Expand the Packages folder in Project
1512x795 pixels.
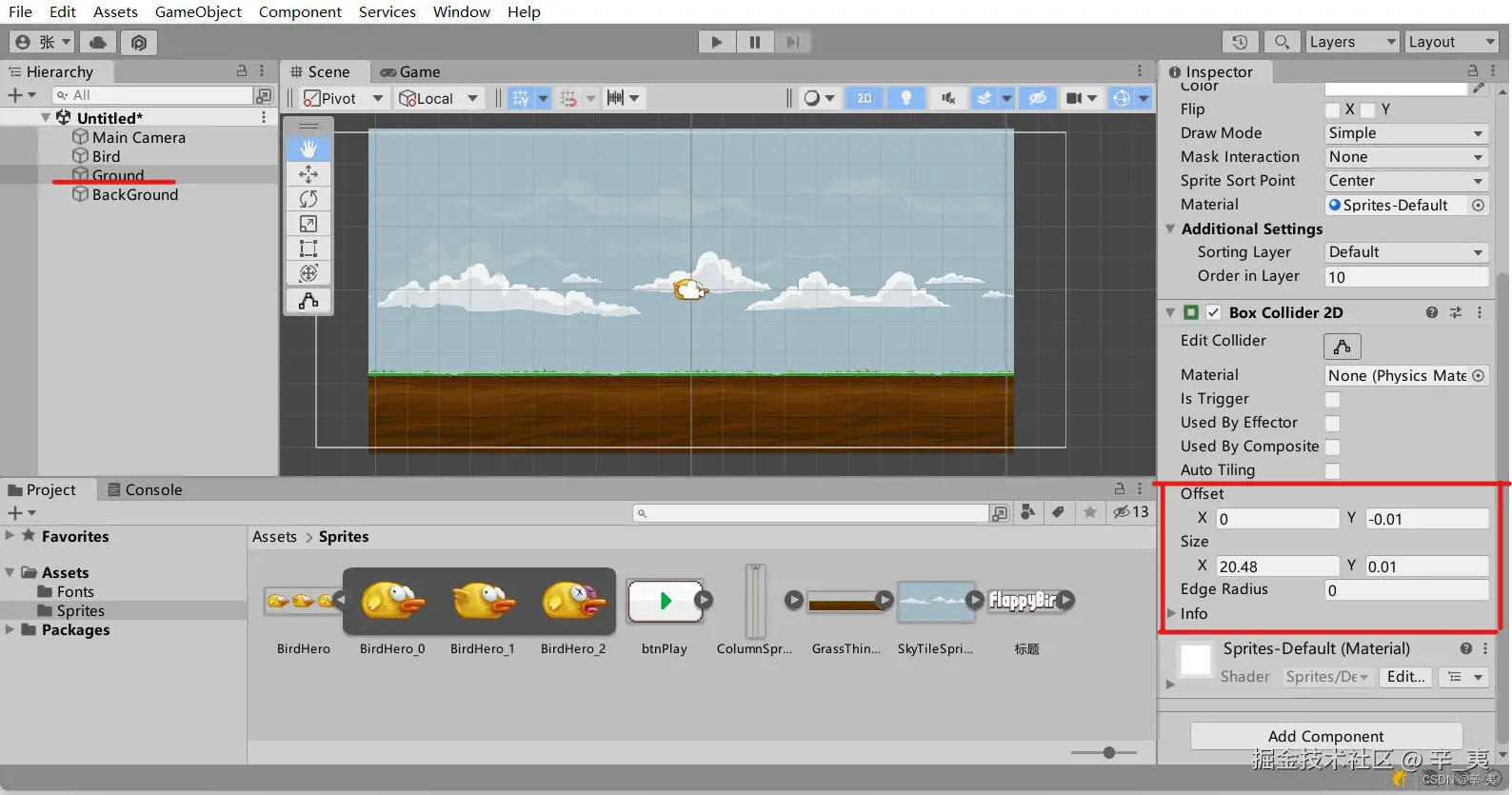click(10, 629)
